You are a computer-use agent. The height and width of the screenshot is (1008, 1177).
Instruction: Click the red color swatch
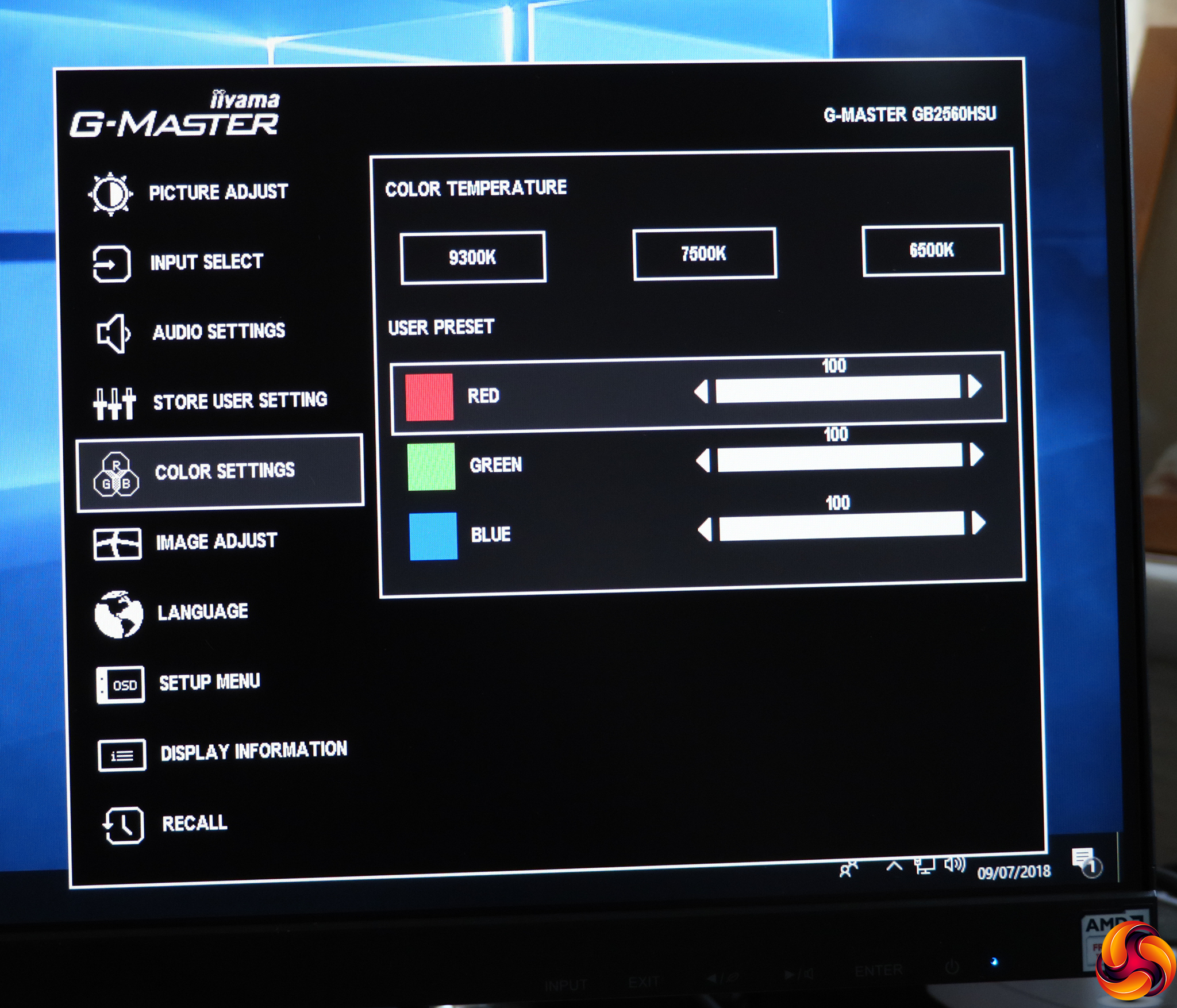pos(429,397)
